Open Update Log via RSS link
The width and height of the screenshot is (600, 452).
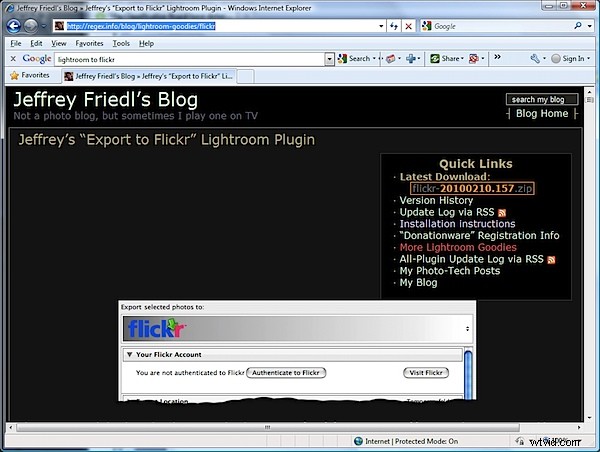[x=447, y=212]
